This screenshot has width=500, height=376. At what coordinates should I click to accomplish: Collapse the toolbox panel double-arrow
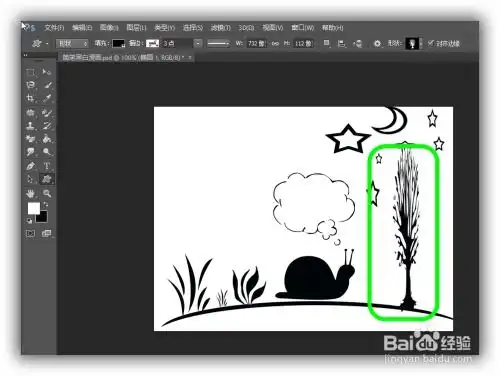pyautogui.click(x=25, y=55)
